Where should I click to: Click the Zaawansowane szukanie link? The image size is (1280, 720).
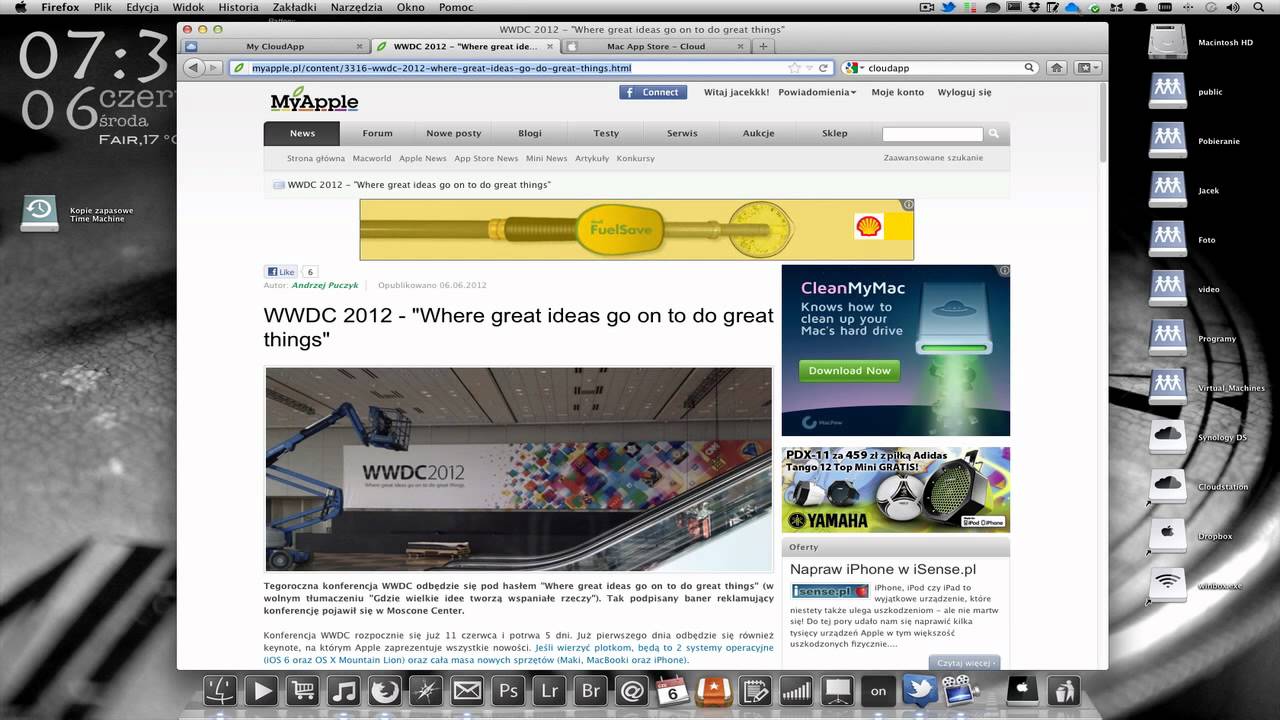click(x=933, y=158)
